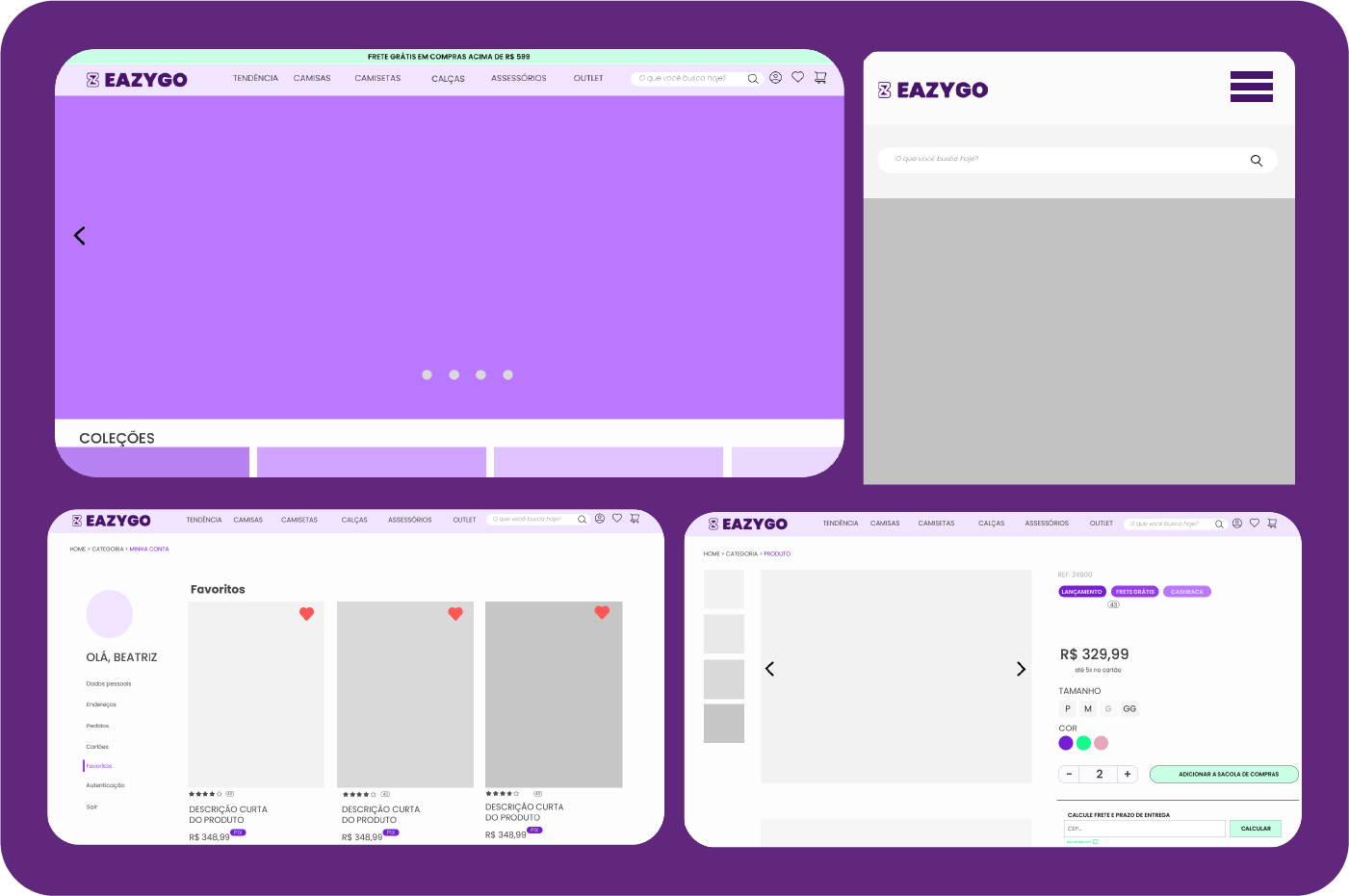
Task: Open cart icon in product page header
Action: pyautogui.click(x=1272, y=524)
